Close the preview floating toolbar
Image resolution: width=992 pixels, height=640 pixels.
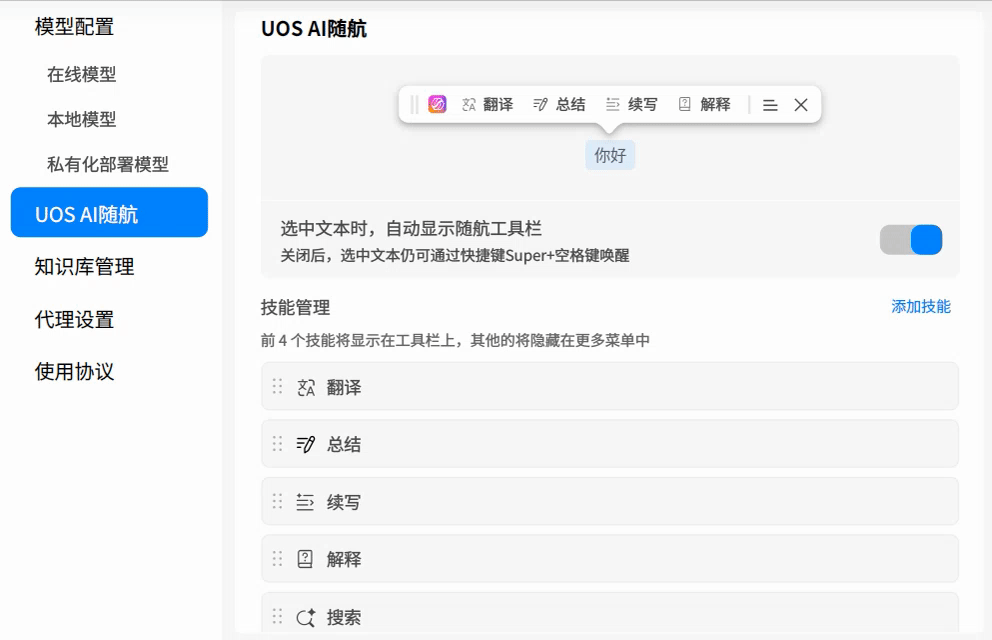tap(801, 105)
